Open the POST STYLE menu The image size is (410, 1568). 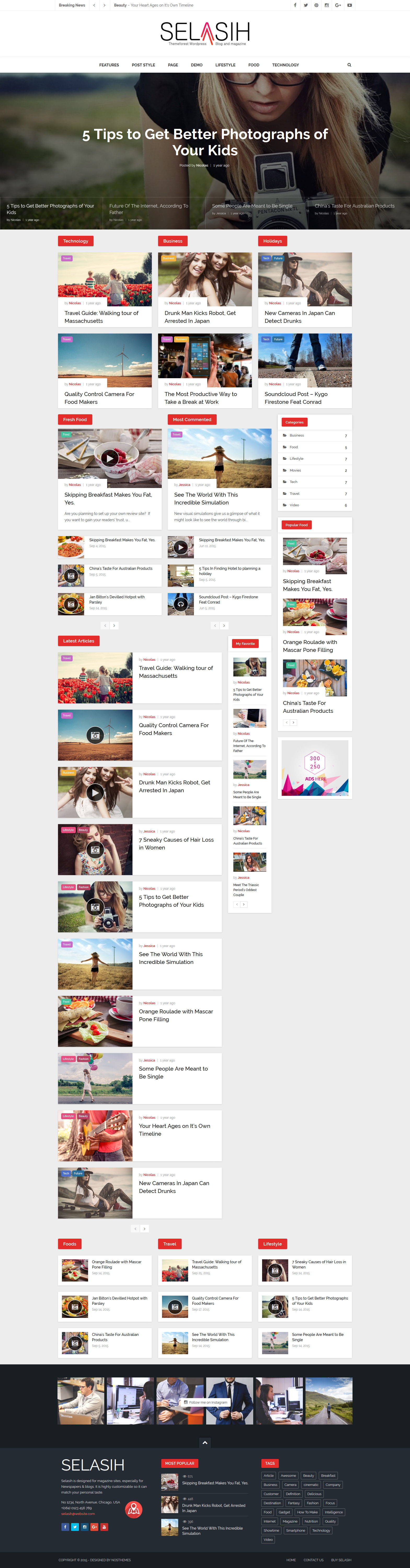(143, 65)
